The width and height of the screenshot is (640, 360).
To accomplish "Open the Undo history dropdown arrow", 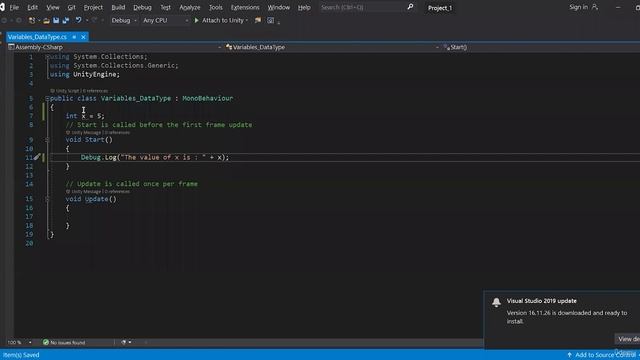I will click(87, 20).
